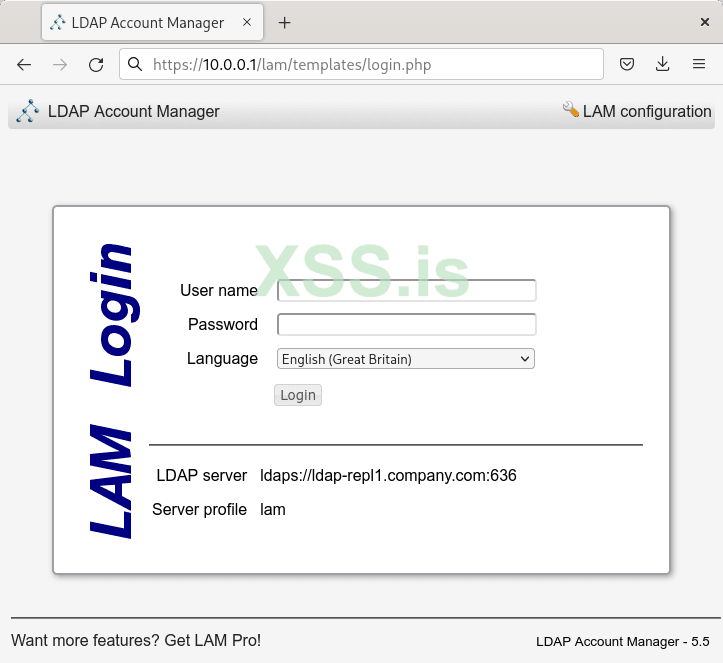Click the LAM configuration wrench icon
This screenshot has width=723, height=663.
(x=571, y=109)
